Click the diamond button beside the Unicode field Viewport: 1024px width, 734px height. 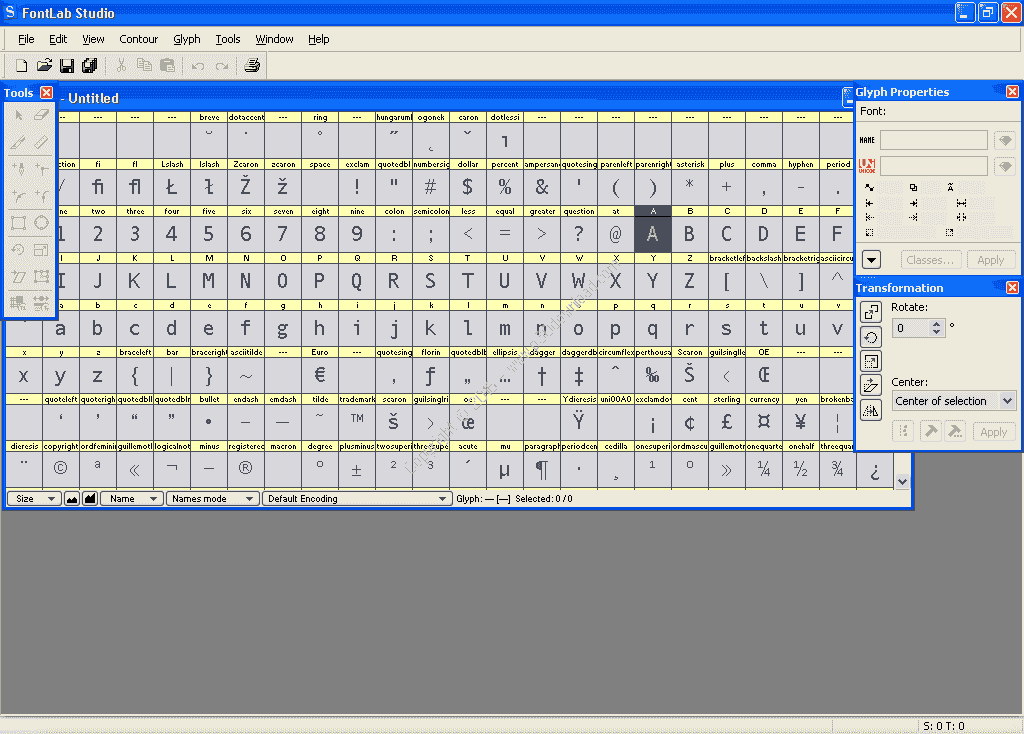click(x=1004, y=166)
